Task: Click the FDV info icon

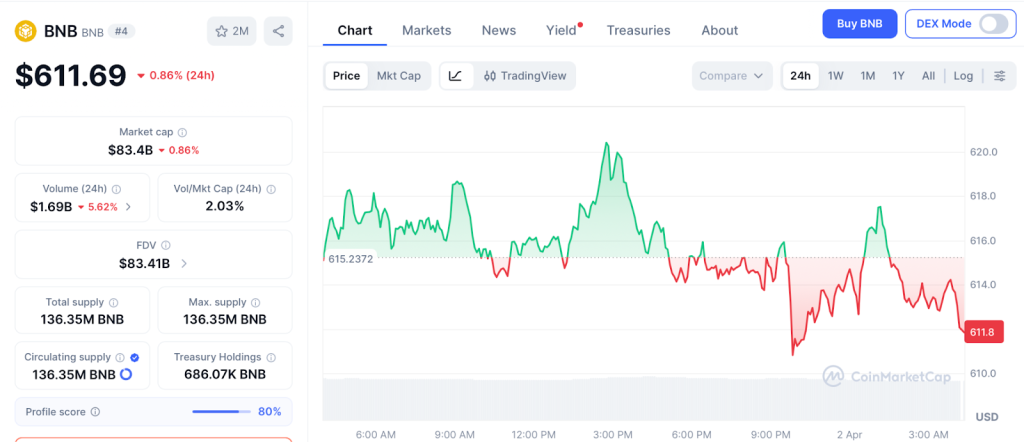Action: [166, 245]
